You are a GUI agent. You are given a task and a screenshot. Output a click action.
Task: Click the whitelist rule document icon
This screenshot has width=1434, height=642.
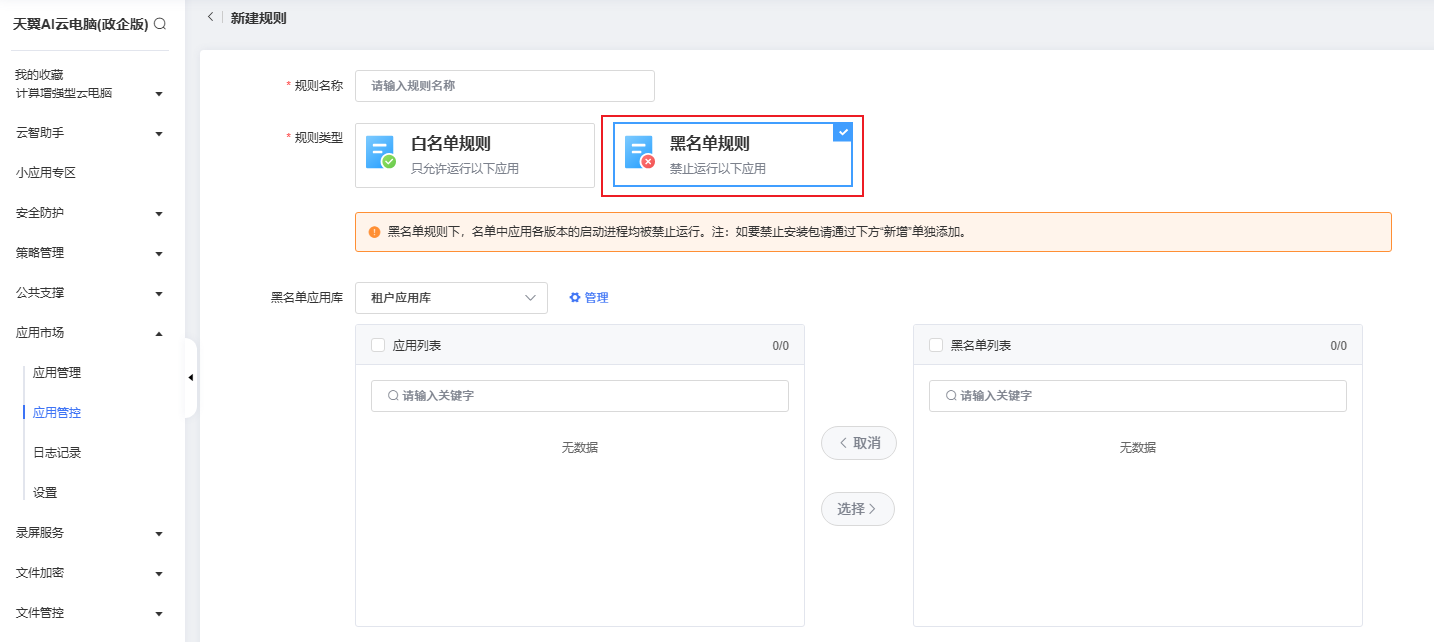(380, 152)
